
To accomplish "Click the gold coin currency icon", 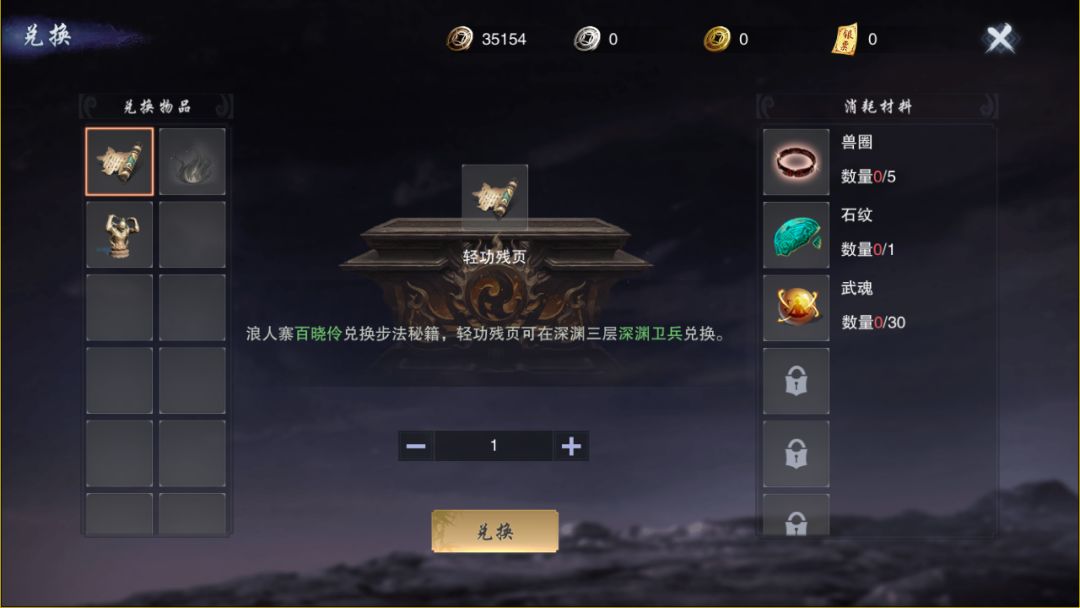I will click(717, 39).
